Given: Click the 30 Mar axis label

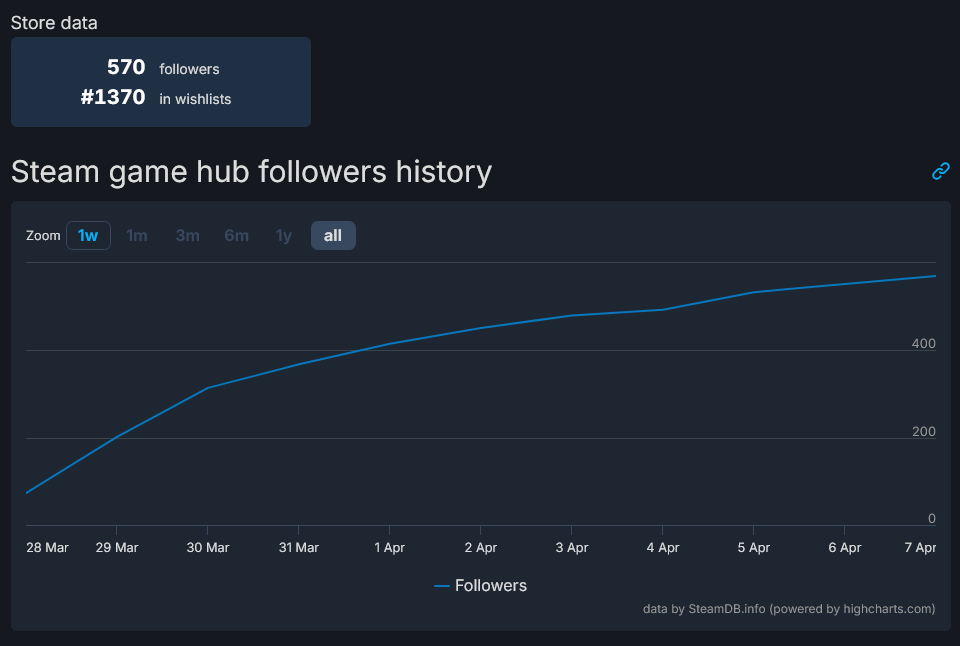Looking at the screenshot, I should (x=208, y=547).
